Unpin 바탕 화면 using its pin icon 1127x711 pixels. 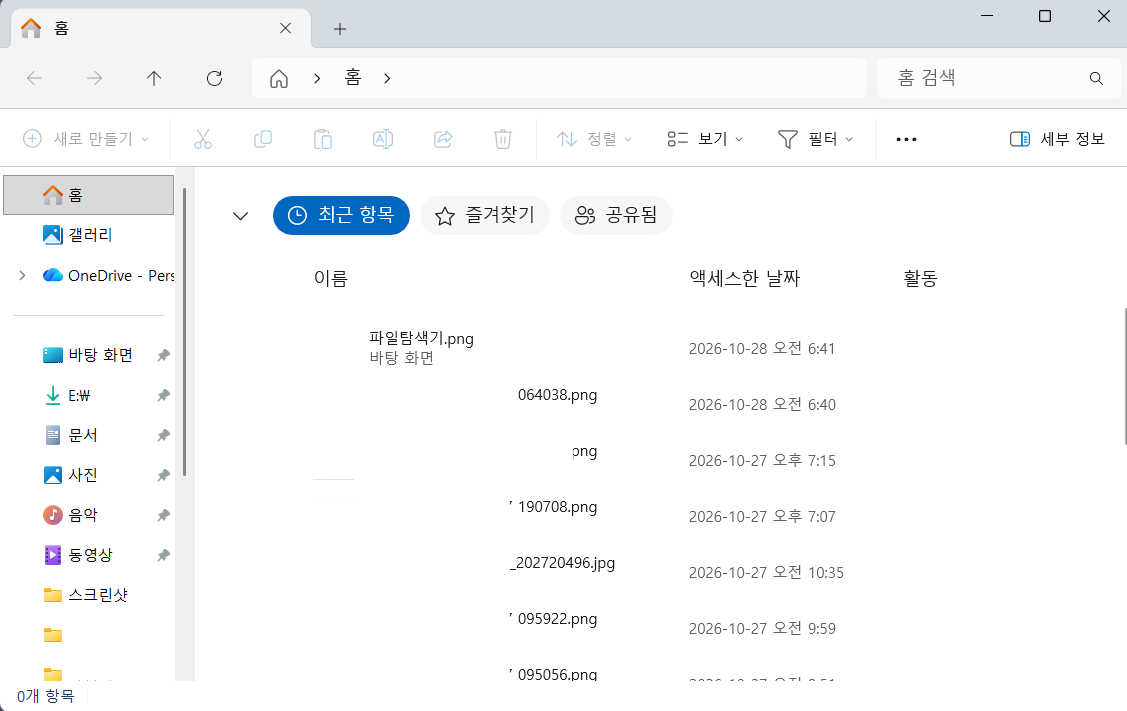pyautogui.click(x=164, y=355)
